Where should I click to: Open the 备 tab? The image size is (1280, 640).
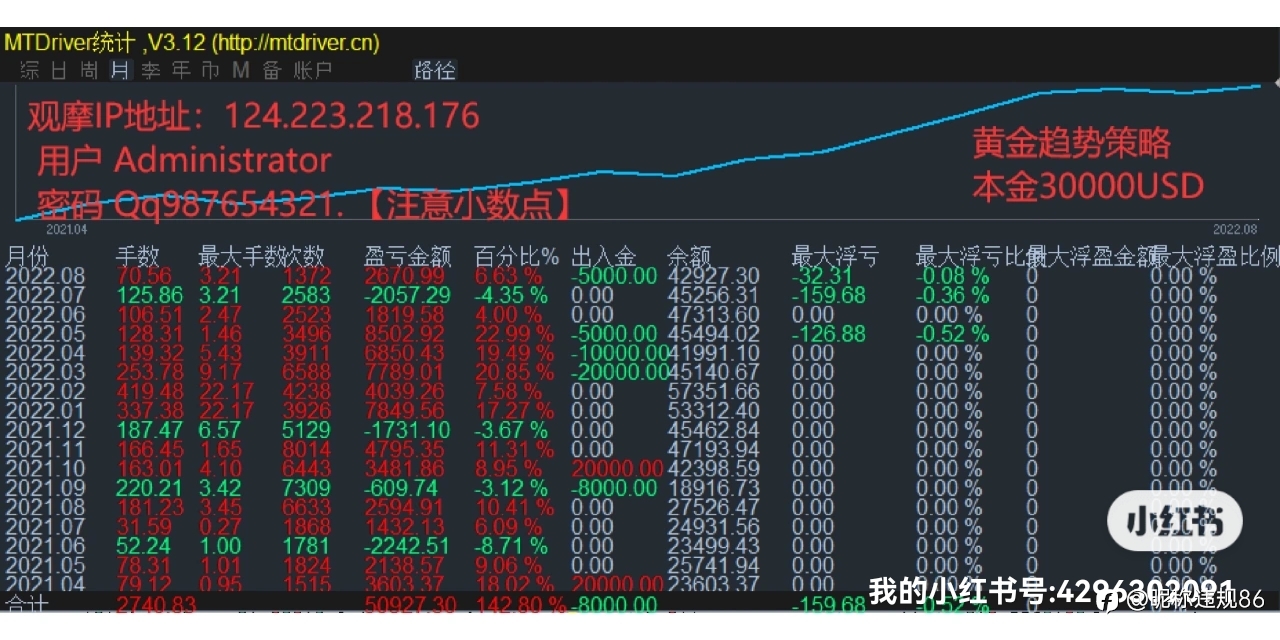click(271, 70)
